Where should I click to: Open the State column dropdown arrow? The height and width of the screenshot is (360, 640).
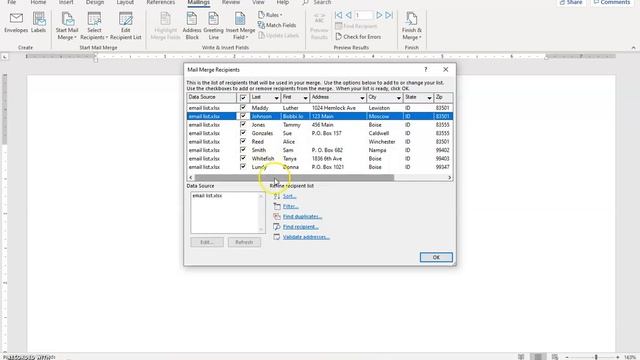[429, 98]
